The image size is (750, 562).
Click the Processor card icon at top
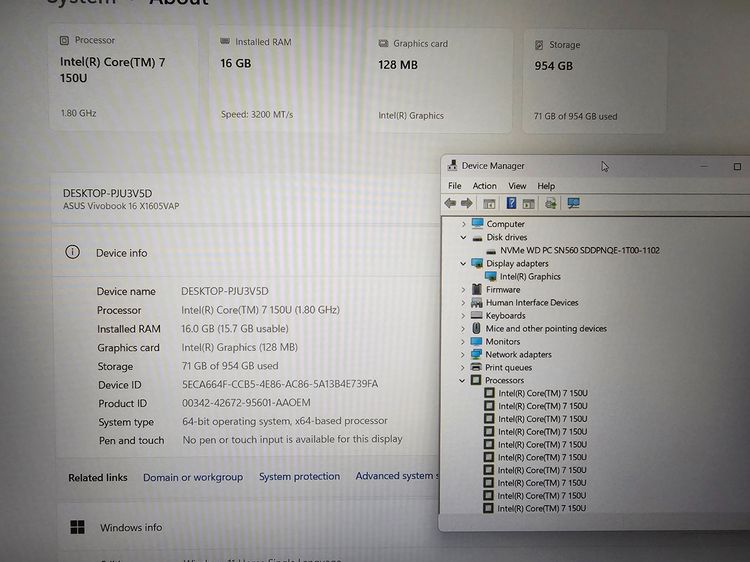(64, 40)
